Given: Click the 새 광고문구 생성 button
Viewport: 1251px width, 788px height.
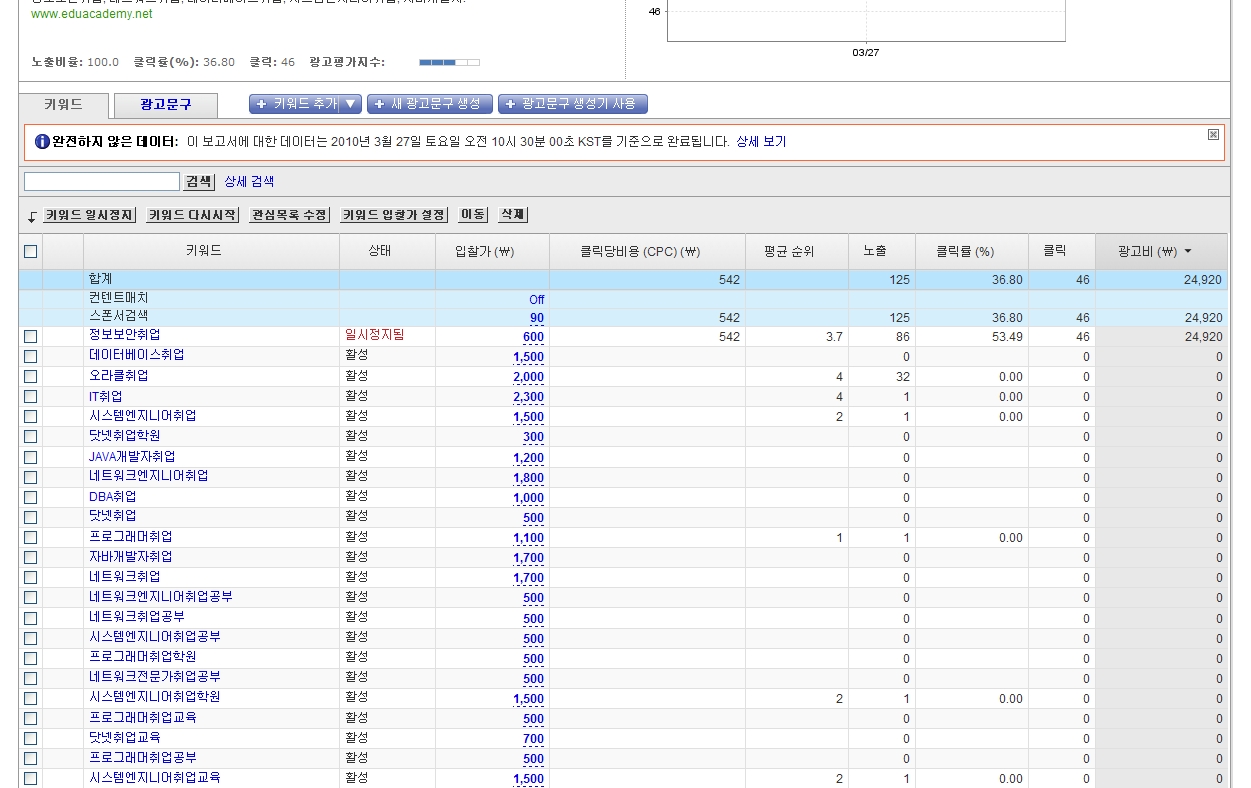Looking at the screenshot, I should (x=430, y=104).
